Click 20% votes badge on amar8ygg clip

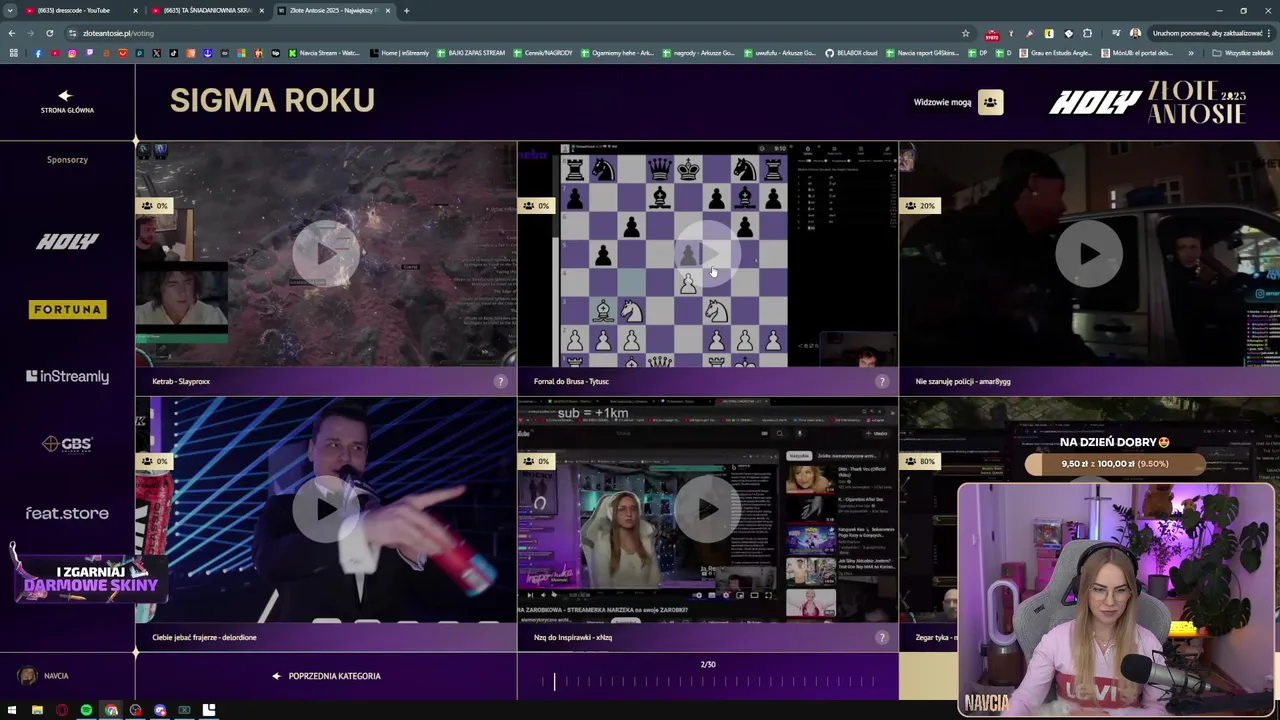[920, 205]
